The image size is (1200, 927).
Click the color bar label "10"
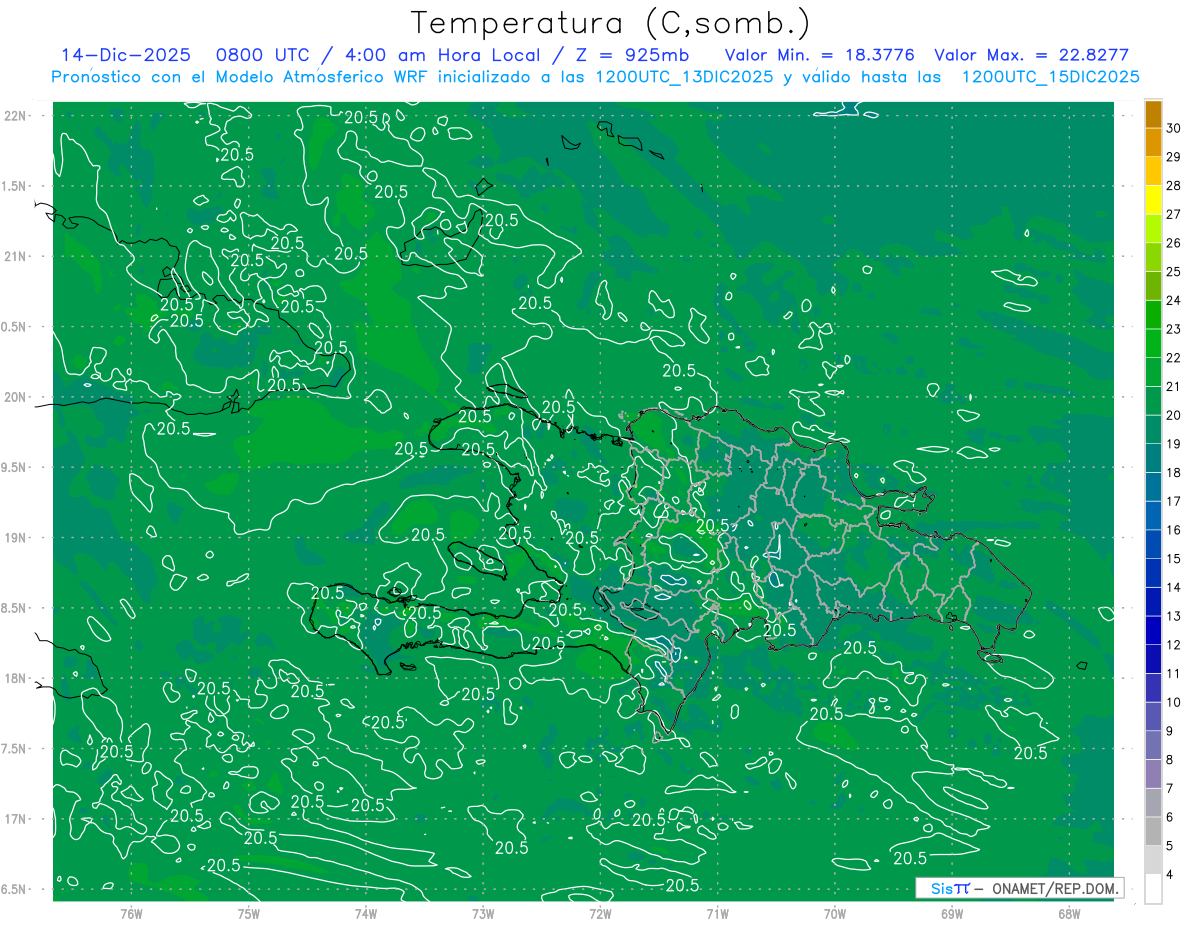pyautogui.click(x=1174, y=702)
